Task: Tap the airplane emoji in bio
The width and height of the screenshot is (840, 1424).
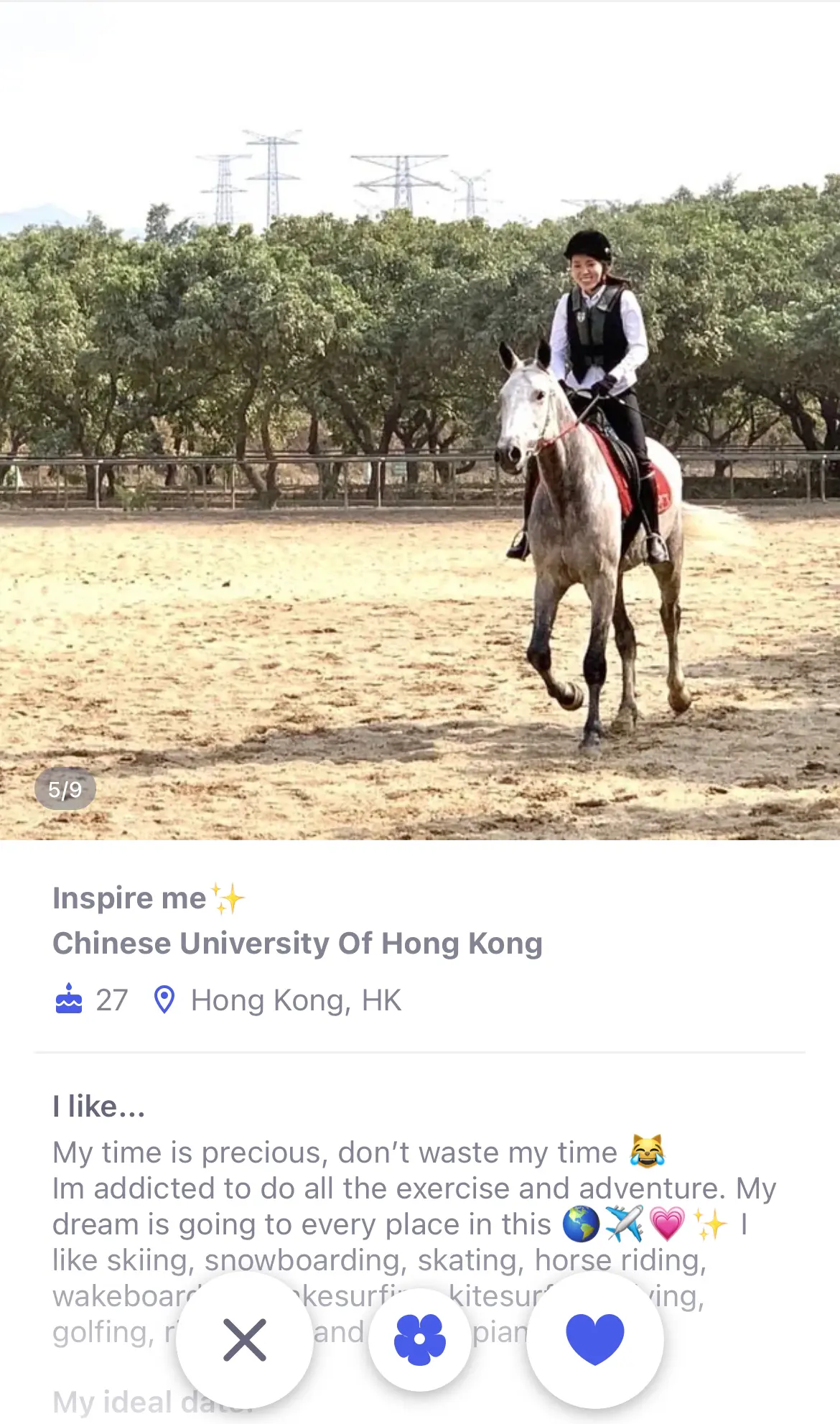Action: 624,1224
